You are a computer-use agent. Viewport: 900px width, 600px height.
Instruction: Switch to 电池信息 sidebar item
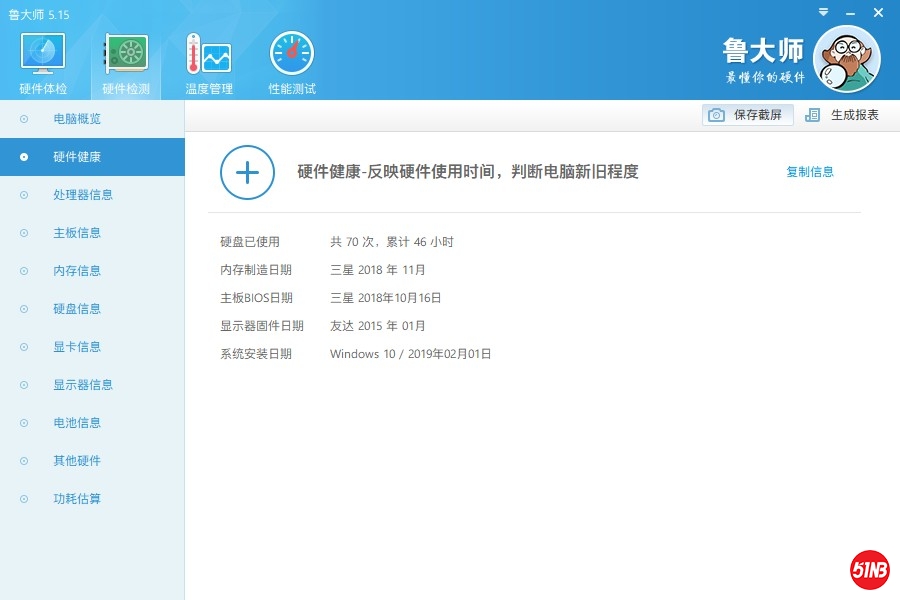tap(77, 423)
